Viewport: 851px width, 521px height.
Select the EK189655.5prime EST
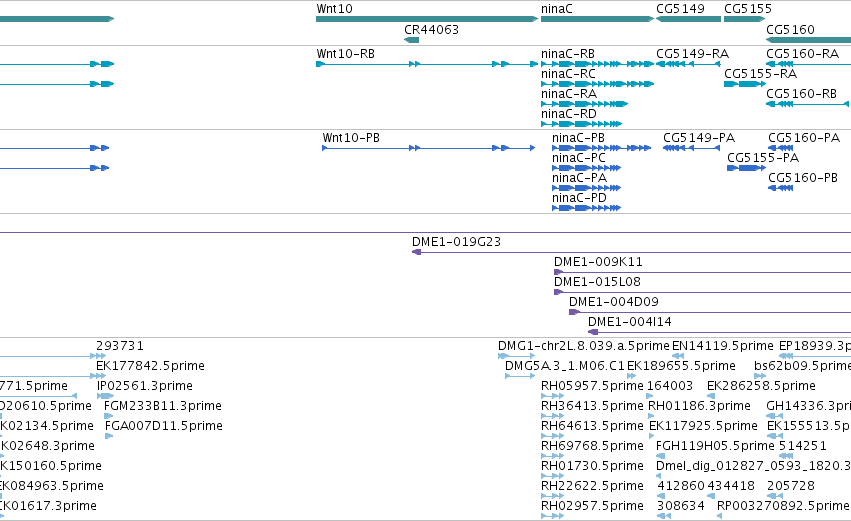pos(631,376)
